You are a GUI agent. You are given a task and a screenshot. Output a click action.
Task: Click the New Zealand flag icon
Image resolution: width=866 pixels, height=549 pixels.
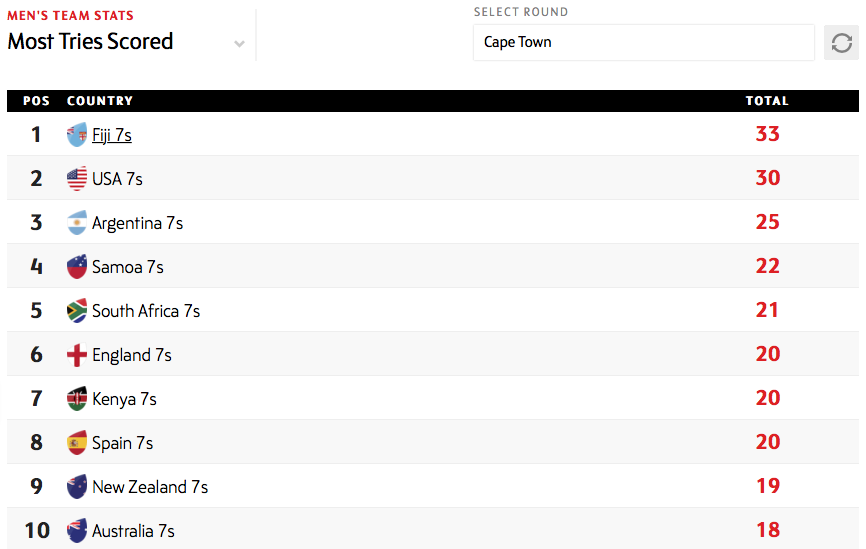pyautogui.click(x=77, y=487)
